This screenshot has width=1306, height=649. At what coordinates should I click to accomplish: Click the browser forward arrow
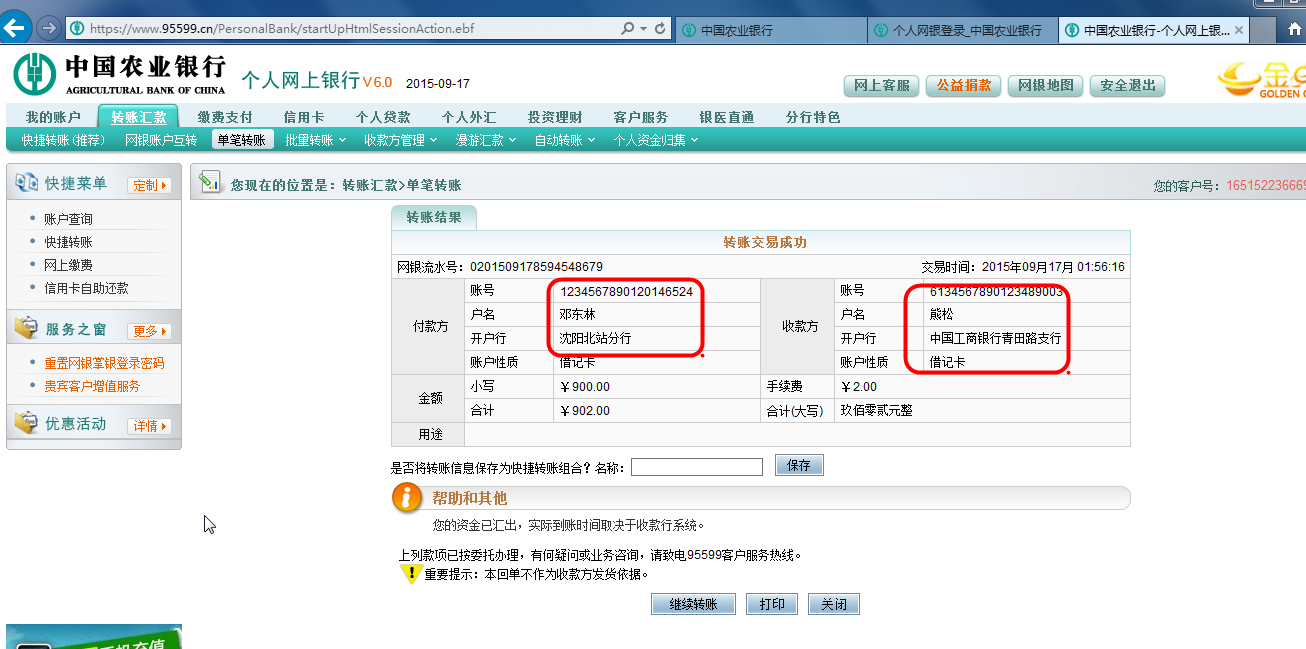47,29
